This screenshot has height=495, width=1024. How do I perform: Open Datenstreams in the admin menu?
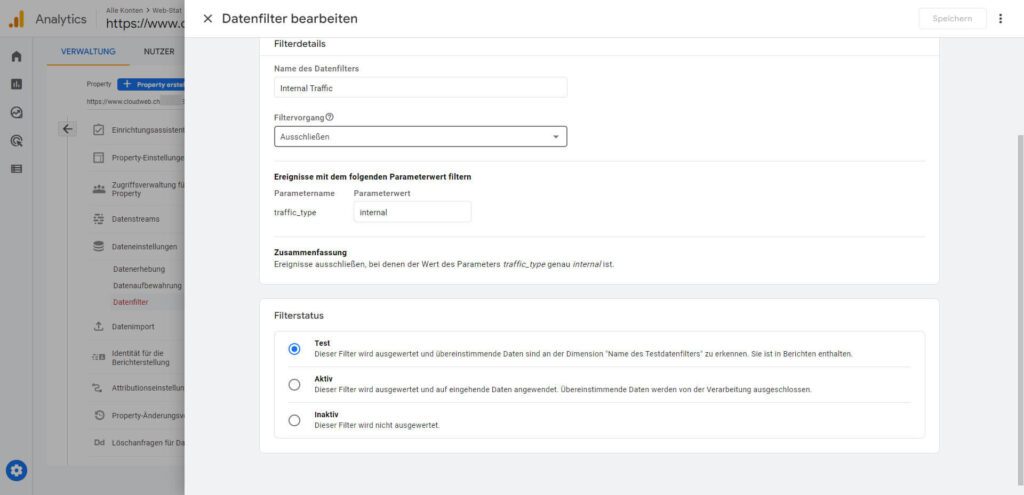[x=135, y=219]
